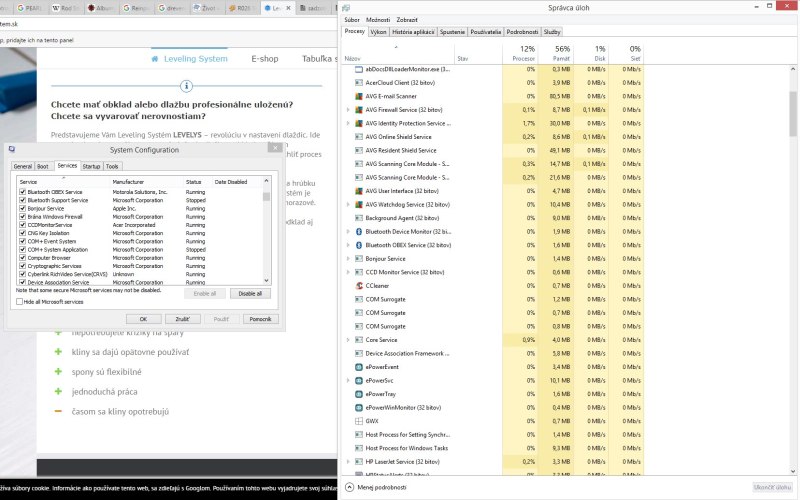This screenshot has height=500, width=800.
Task: Click the services list scroll down arrow
Action: pos(266,281)
